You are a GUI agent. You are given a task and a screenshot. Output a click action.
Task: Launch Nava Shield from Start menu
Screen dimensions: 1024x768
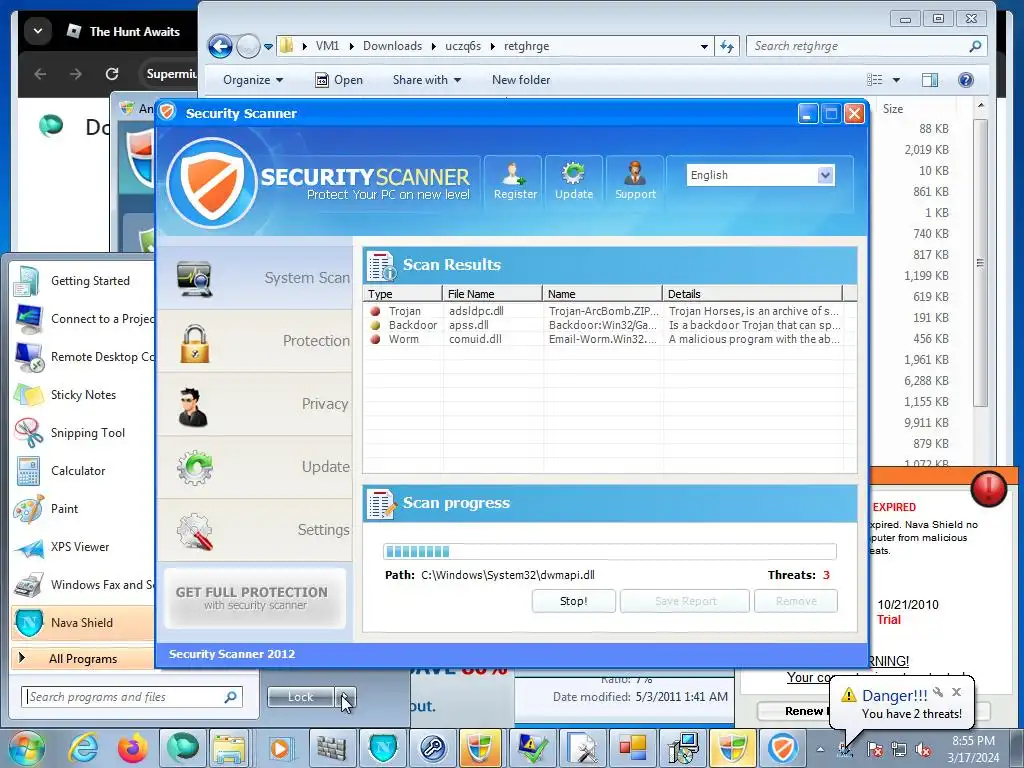click(82, 622)
